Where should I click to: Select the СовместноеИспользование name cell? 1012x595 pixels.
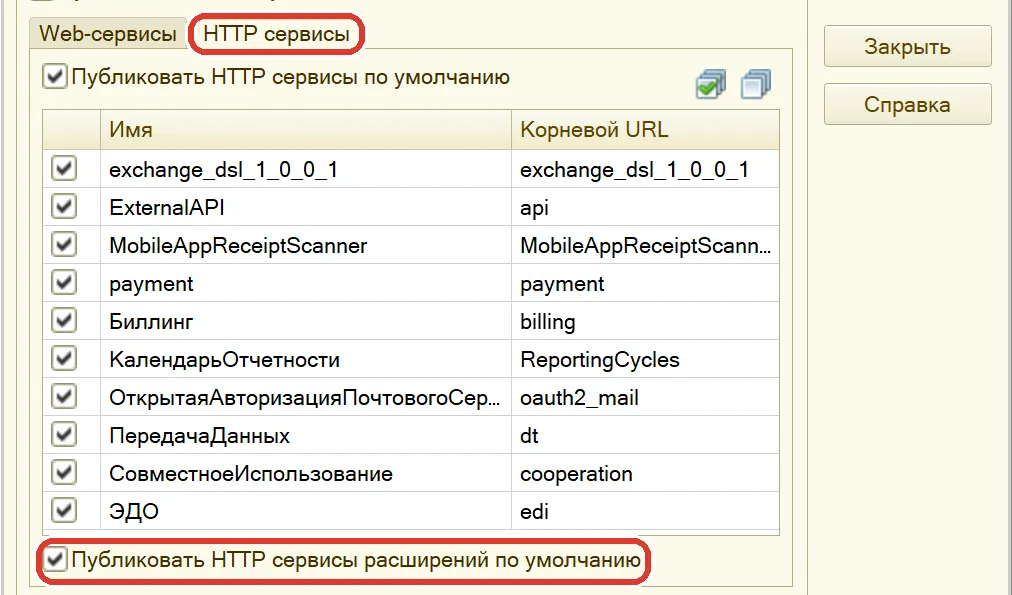click(306, 474)
